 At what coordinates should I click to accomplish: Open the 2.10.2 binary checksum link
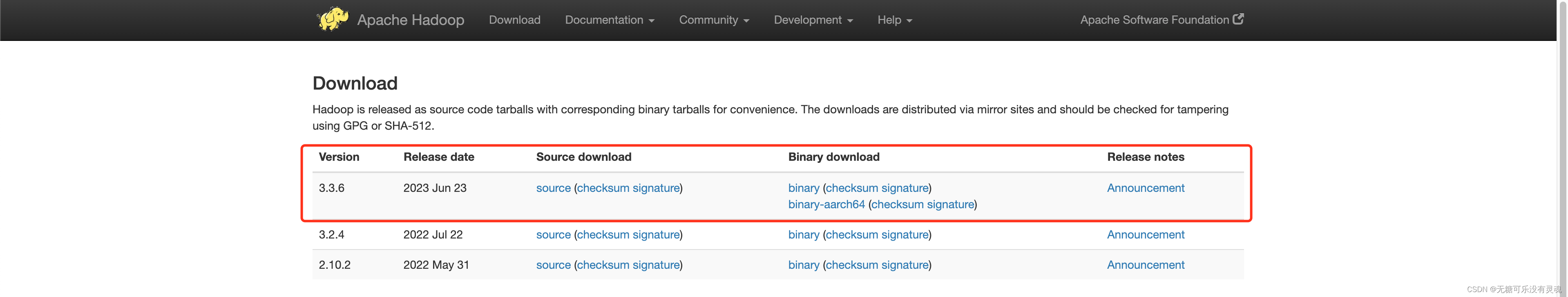point(851,265)
